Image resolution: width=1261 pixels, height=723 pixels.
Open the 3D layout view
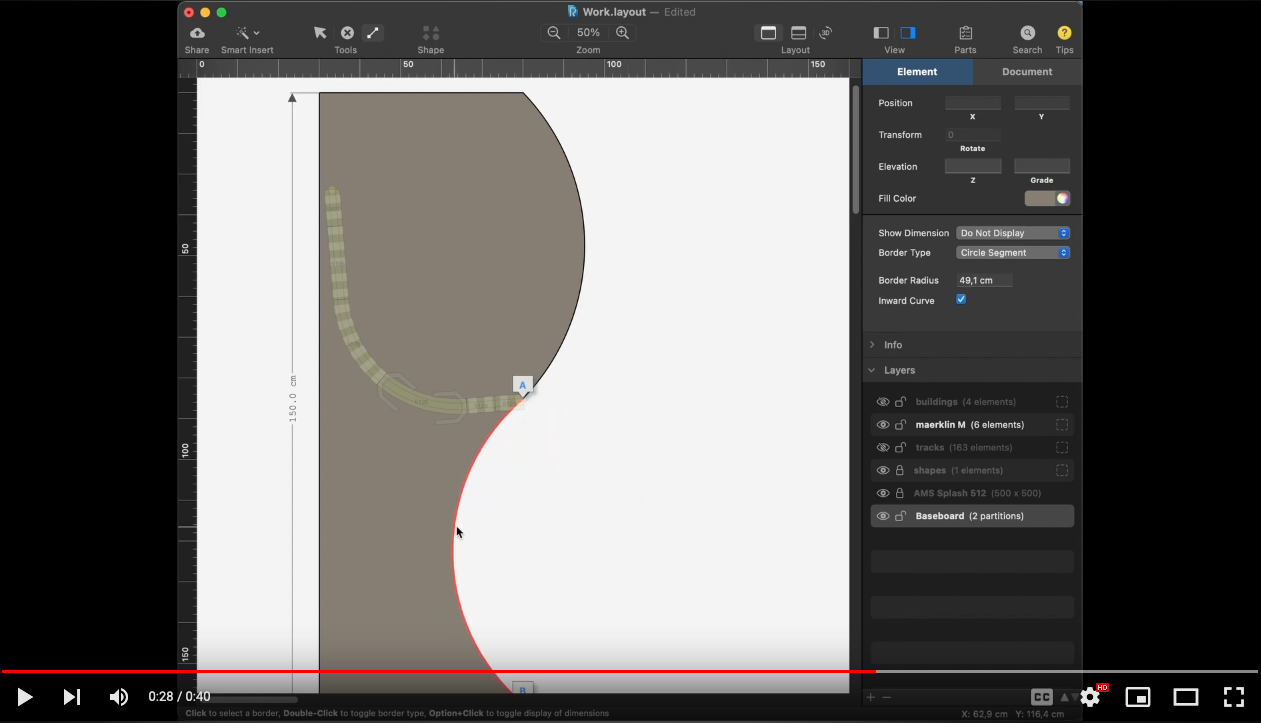(825, 33)
